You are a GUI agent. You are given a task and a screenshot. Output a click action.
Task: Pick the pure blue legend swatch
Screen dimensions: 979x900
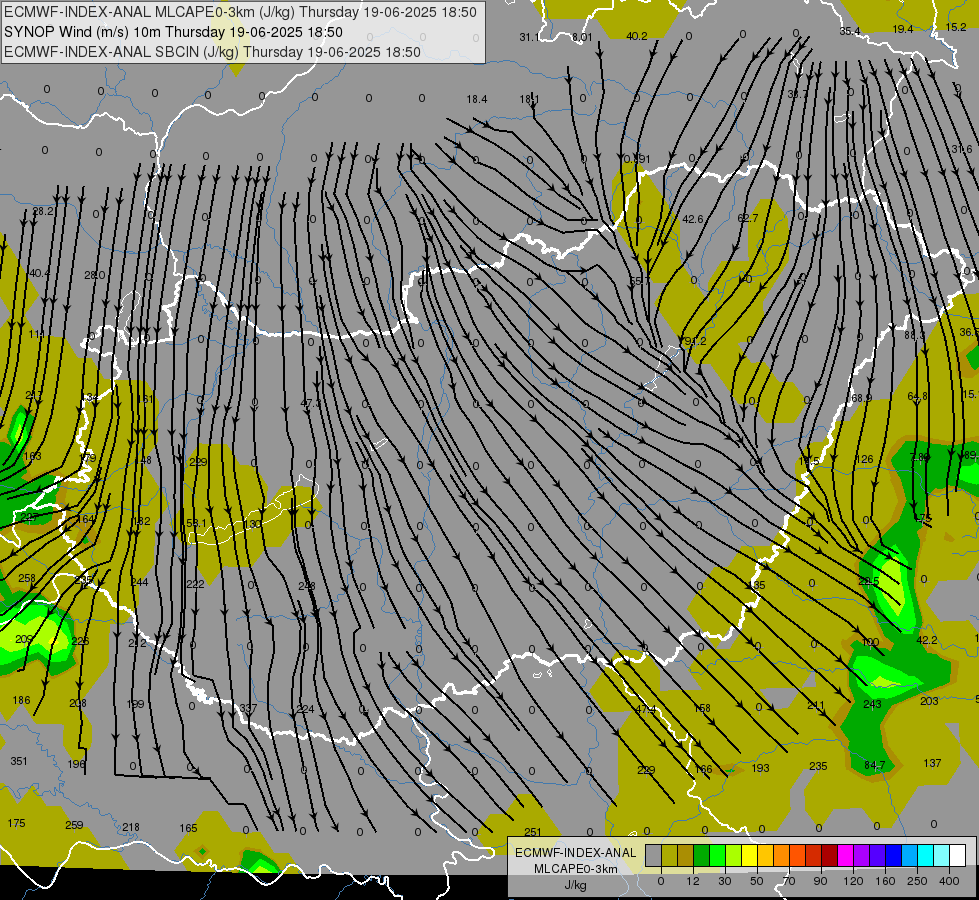click(x=893, y=855)
